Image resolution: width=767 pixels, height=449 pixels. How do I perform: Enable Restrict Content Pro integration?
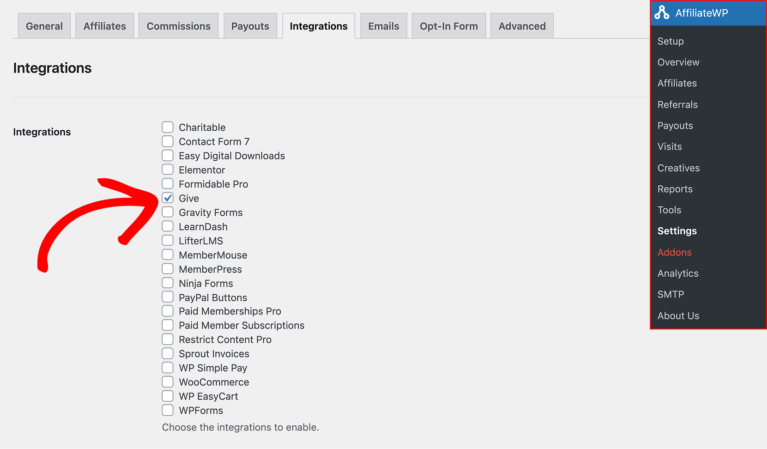click(x=168, y=339)
